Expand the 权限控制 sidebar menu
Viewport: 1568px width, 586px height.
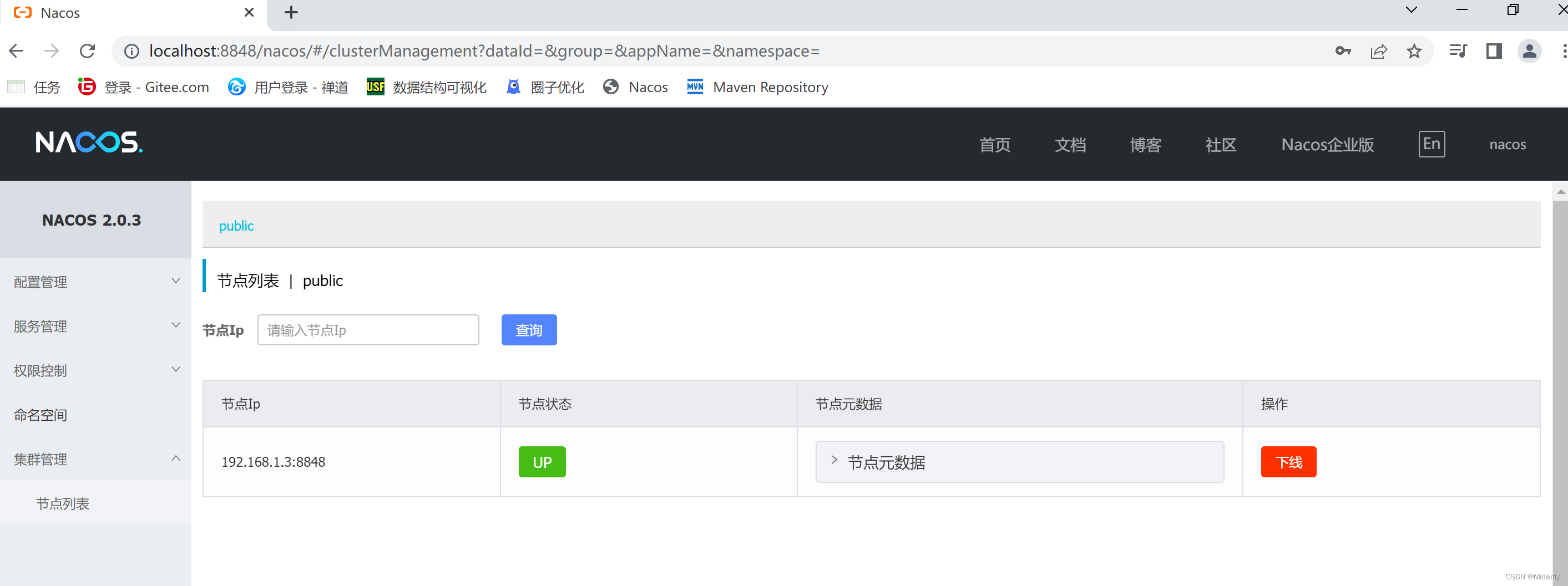[95, 370]
